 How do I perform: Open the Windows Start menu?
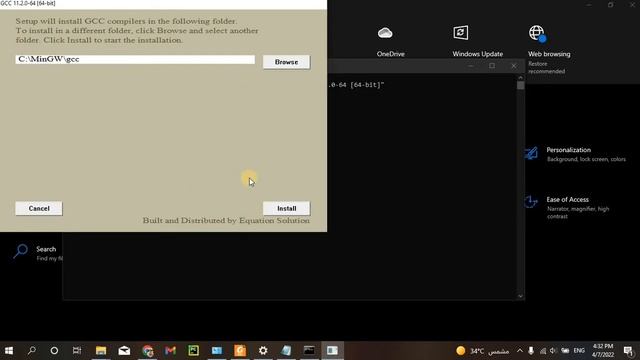click(9, 351)
